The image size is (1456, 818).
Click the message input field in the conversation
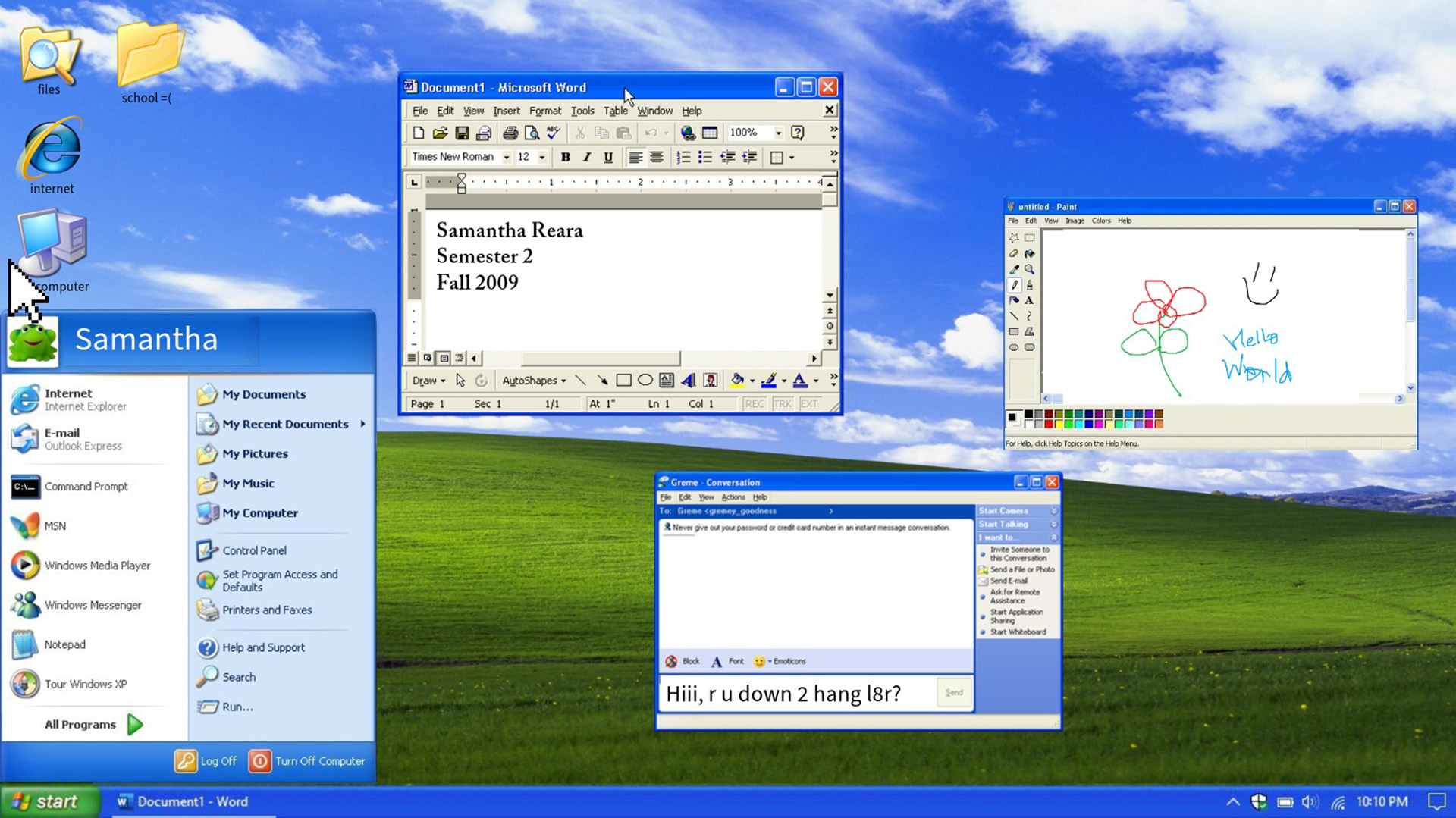click(796, 694)
